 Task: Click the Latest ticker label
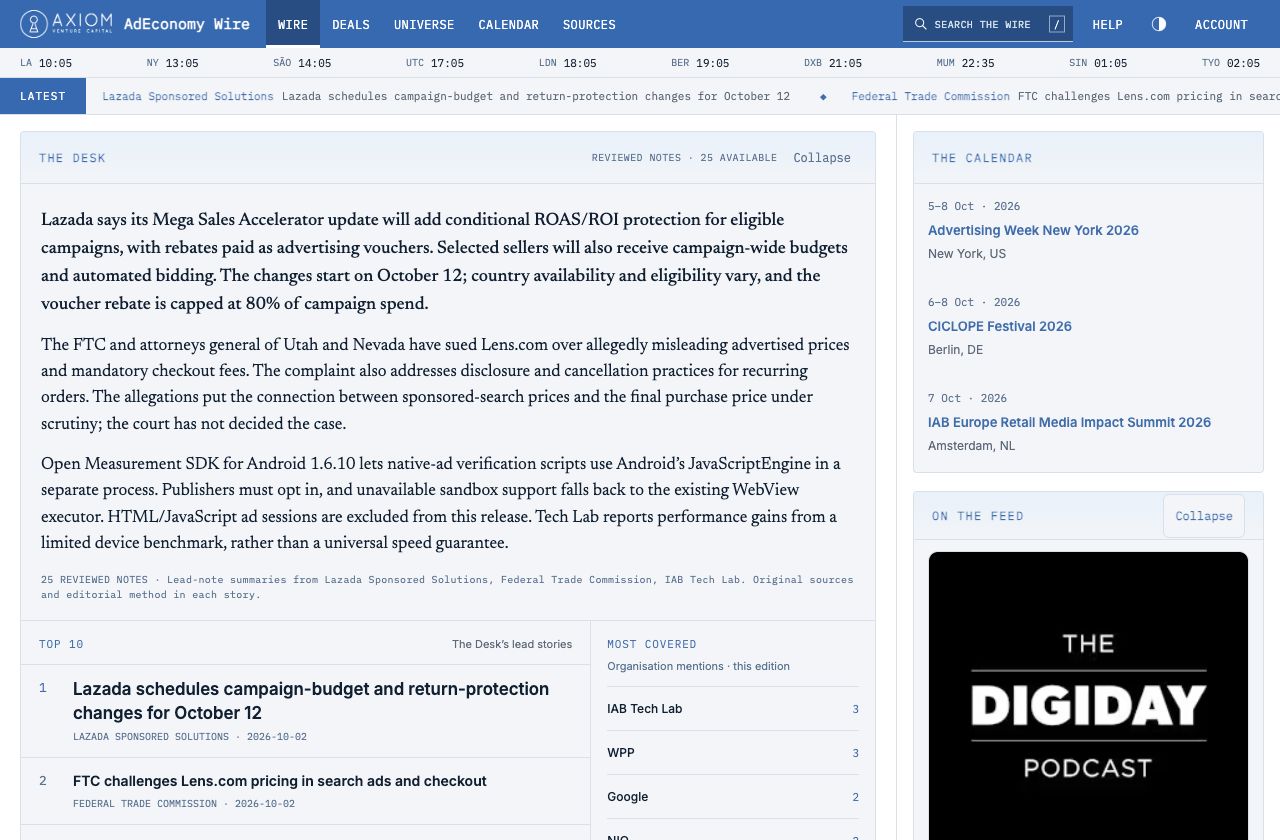[x=43, y=96]
